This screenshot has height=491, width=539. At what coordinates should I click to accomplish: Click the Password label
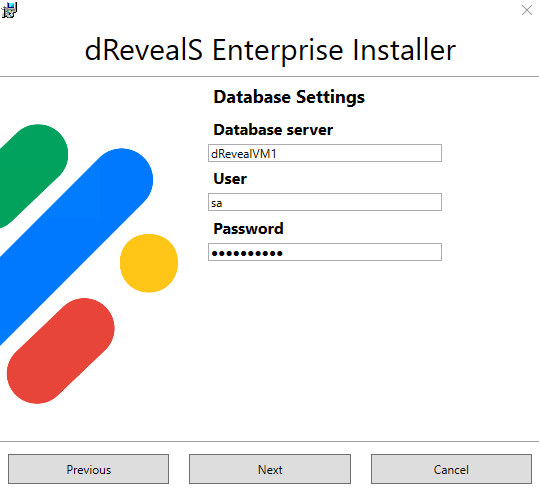pyautogui.click(x=248, y=229)
